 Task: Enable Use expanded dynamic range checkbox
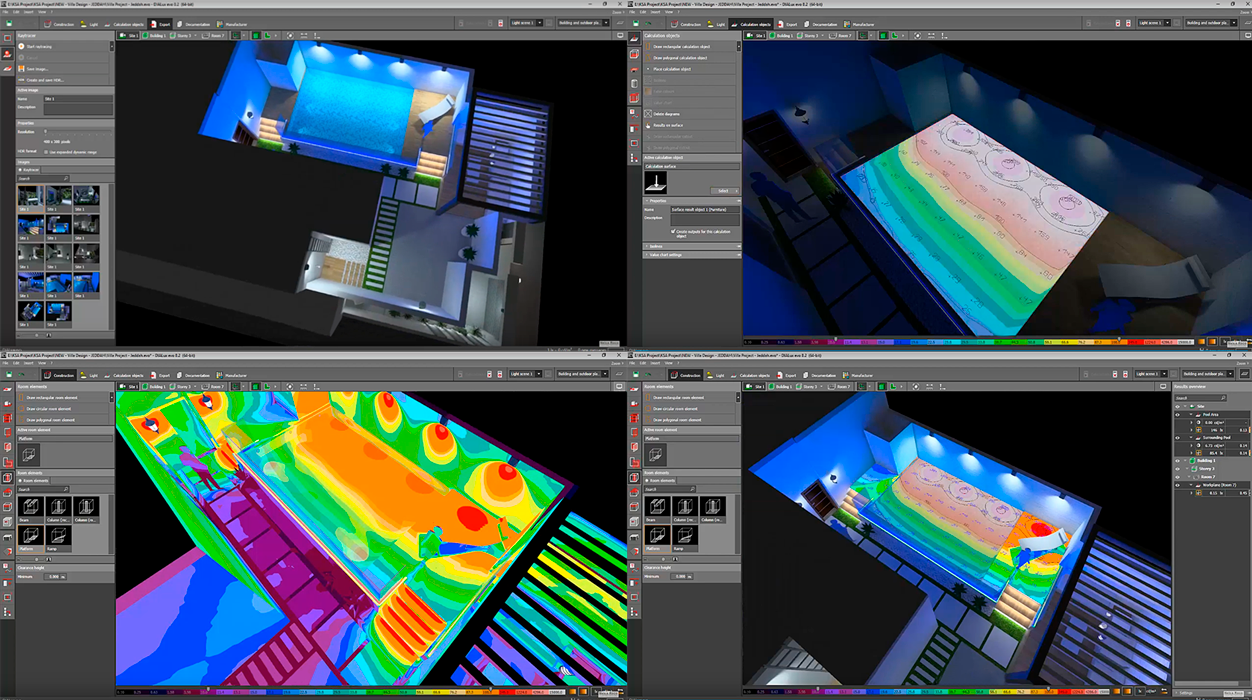click(47, 151)
